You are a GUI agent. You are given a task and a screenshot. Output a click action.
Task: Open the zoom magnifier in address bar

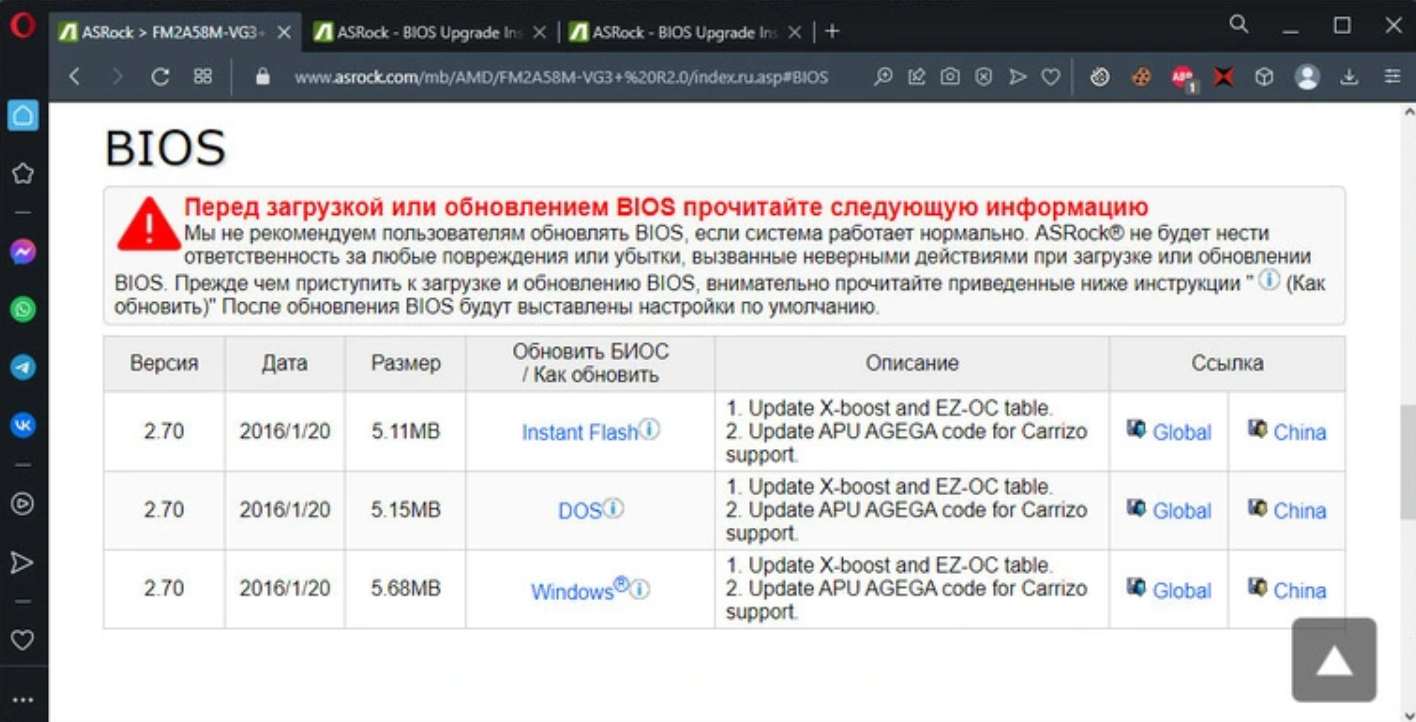[883, 77]
